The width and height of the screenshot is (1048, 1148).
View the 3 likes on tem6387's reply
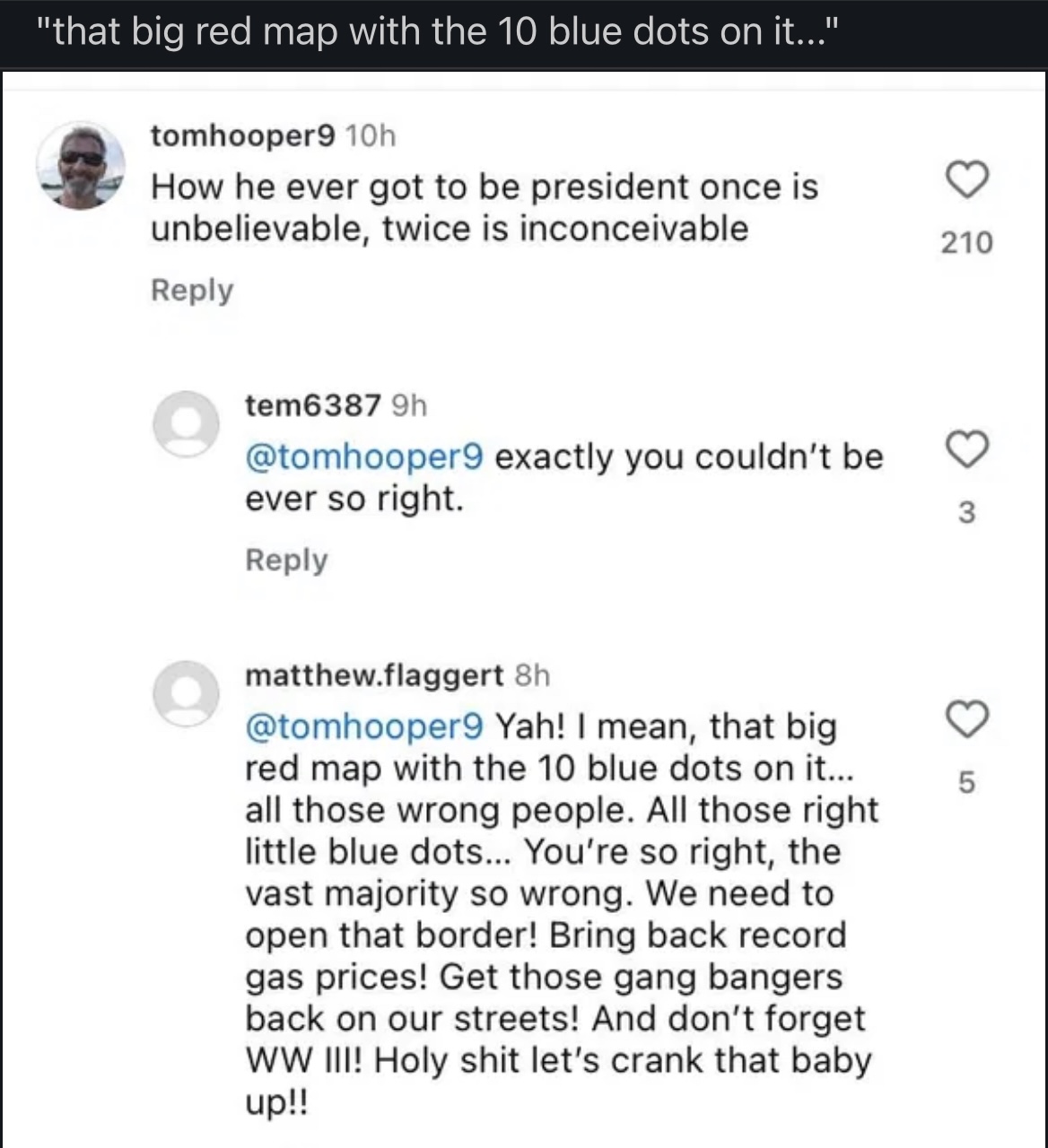pos(966,512)
